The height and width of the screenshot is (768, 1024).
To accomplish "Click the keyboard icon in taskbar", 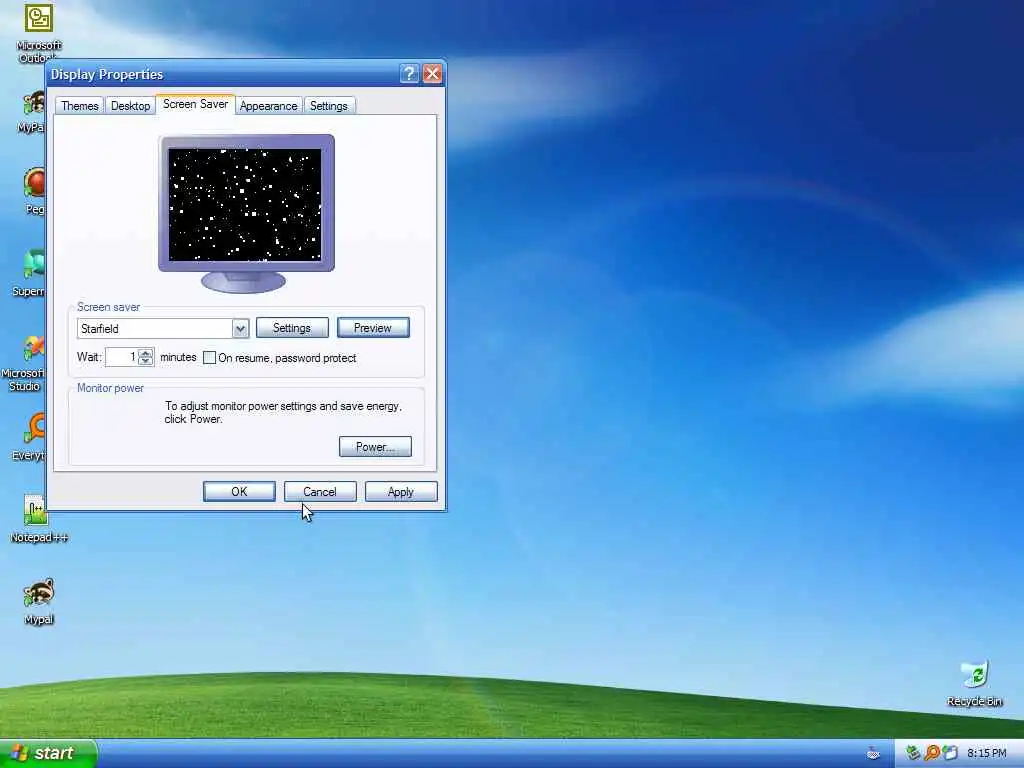I will [x=873, y=754].
